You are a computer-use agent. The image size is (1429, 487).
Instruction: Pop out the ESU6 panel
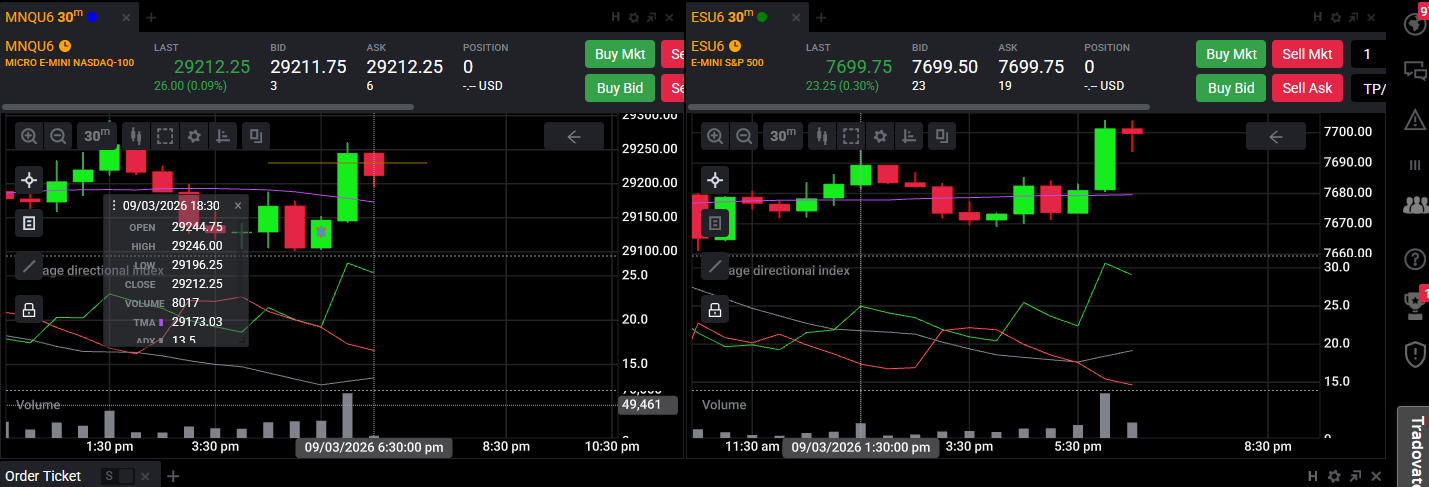click(1353, 17)
